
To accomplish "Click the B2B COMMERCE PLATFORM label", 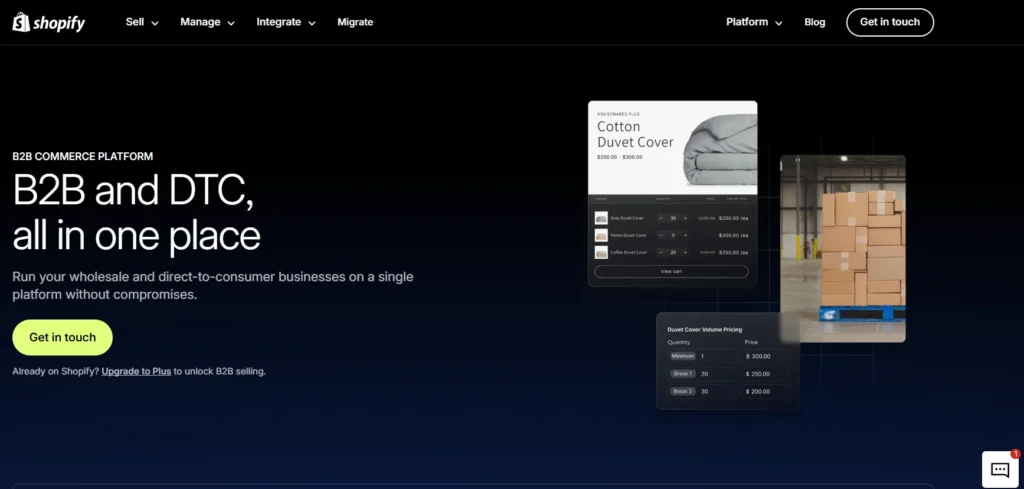I will (x=83, y=157).
